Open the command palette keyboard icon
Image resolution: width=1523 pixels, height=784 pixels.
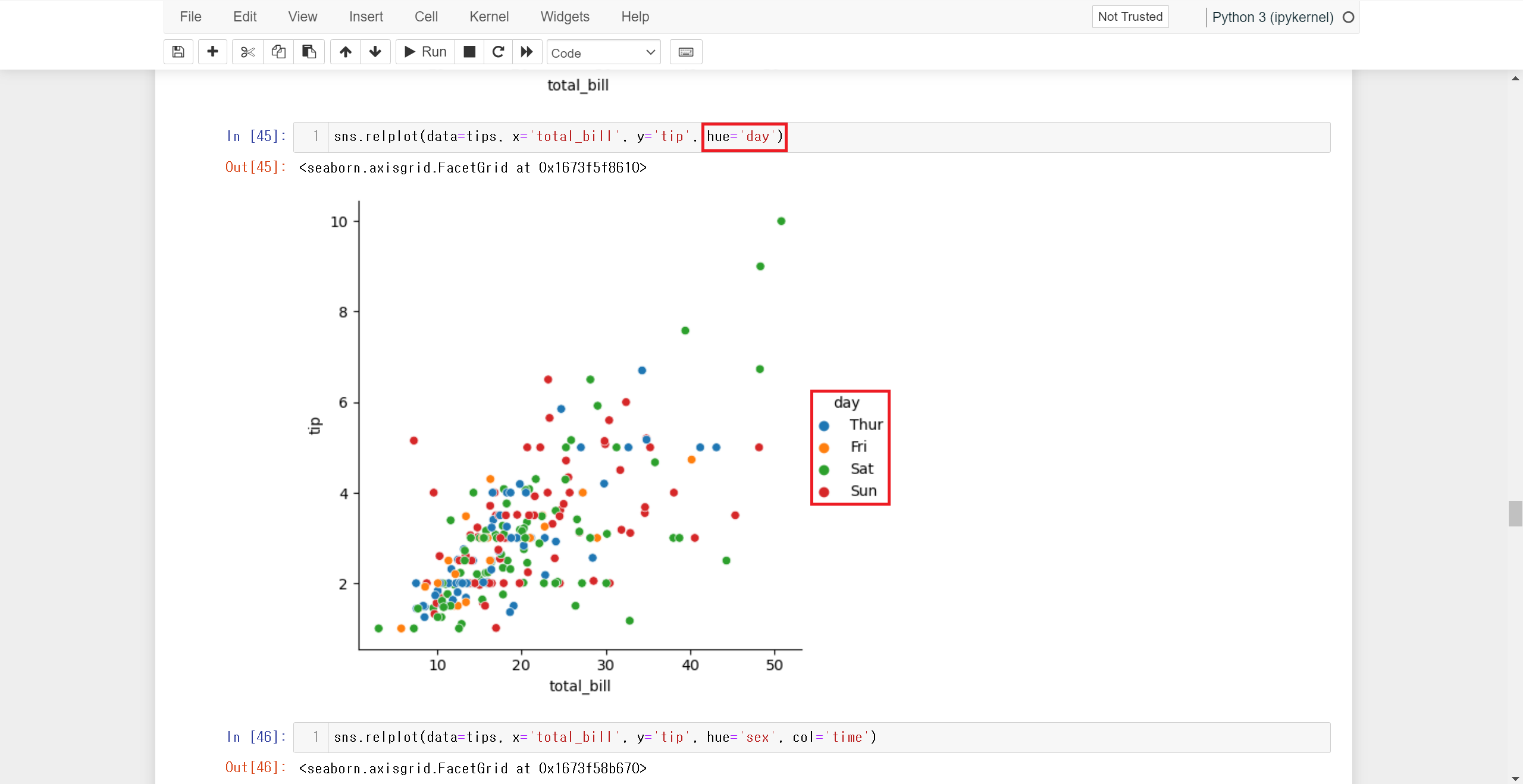pos(685,52)
